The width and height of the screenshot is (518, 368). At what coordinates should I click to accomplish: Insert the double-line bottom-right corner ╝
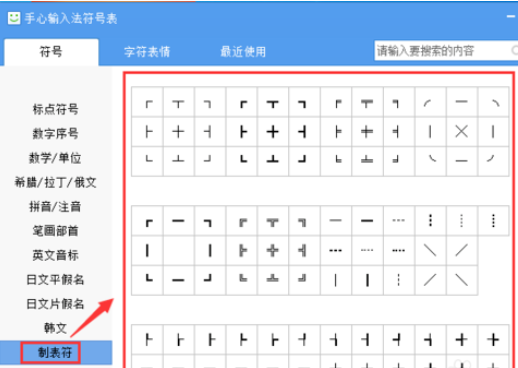pyautogui.click(x=304, y=280)
